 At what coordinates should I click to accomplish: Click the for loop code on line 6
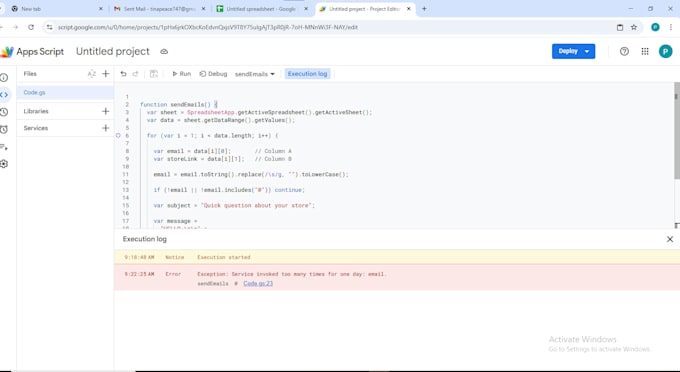pos(212,136)
